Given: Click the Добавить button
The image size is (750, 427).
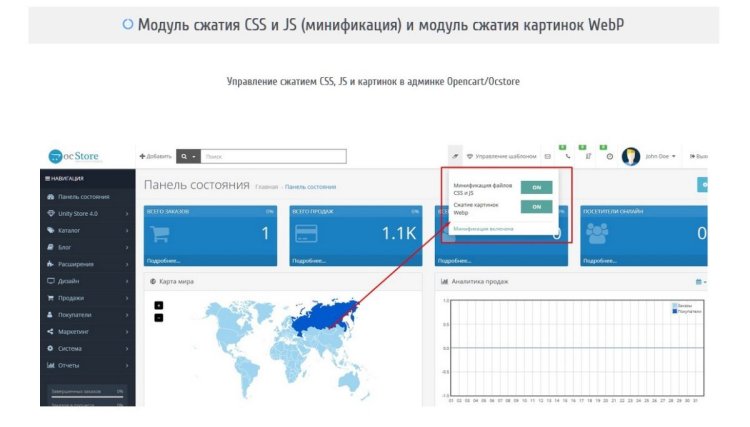Looking at the screenshot, I should [x=155, y=157].
